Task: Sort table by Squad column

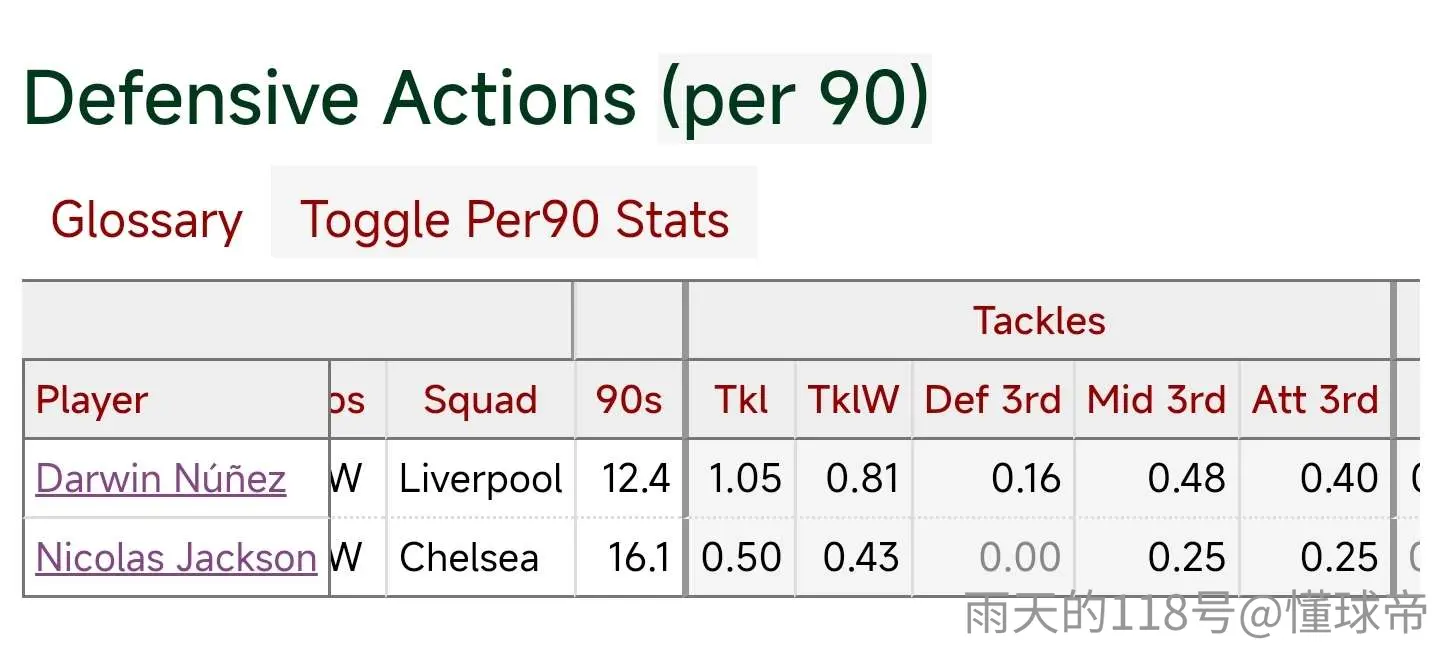Action: [x=480, y=400]
